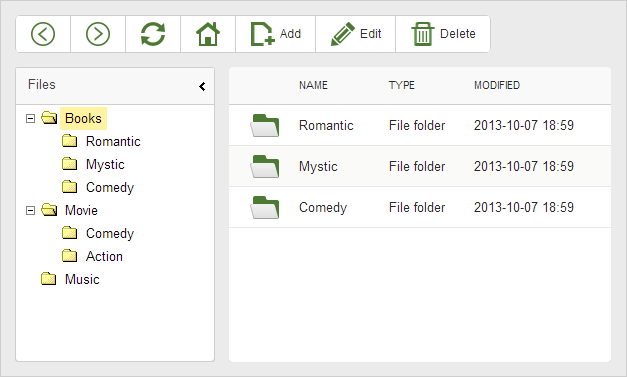Click the green Comedy folder icon in list
Screen dimensions: 627x377
265,207
